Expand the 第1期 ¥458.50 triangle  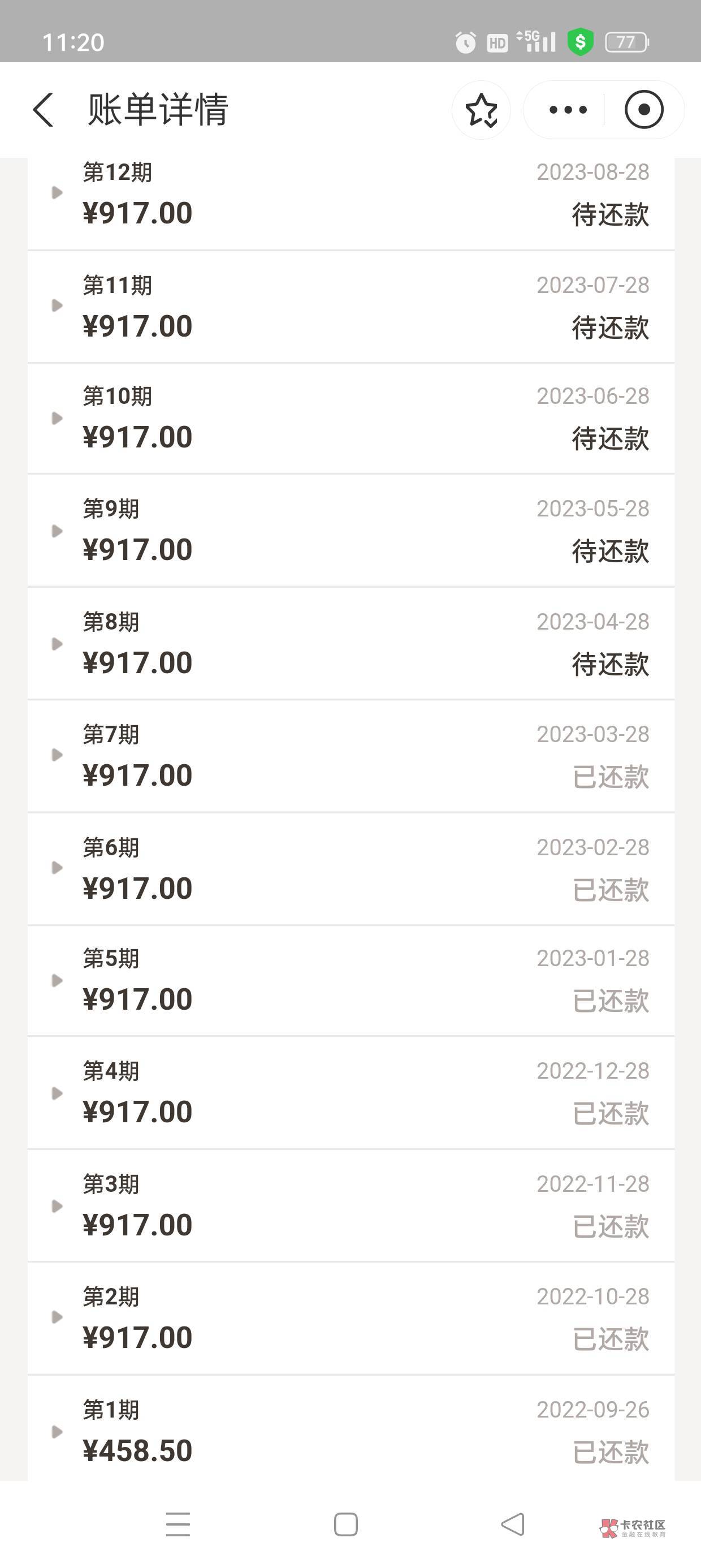(x=57, y=1432)
